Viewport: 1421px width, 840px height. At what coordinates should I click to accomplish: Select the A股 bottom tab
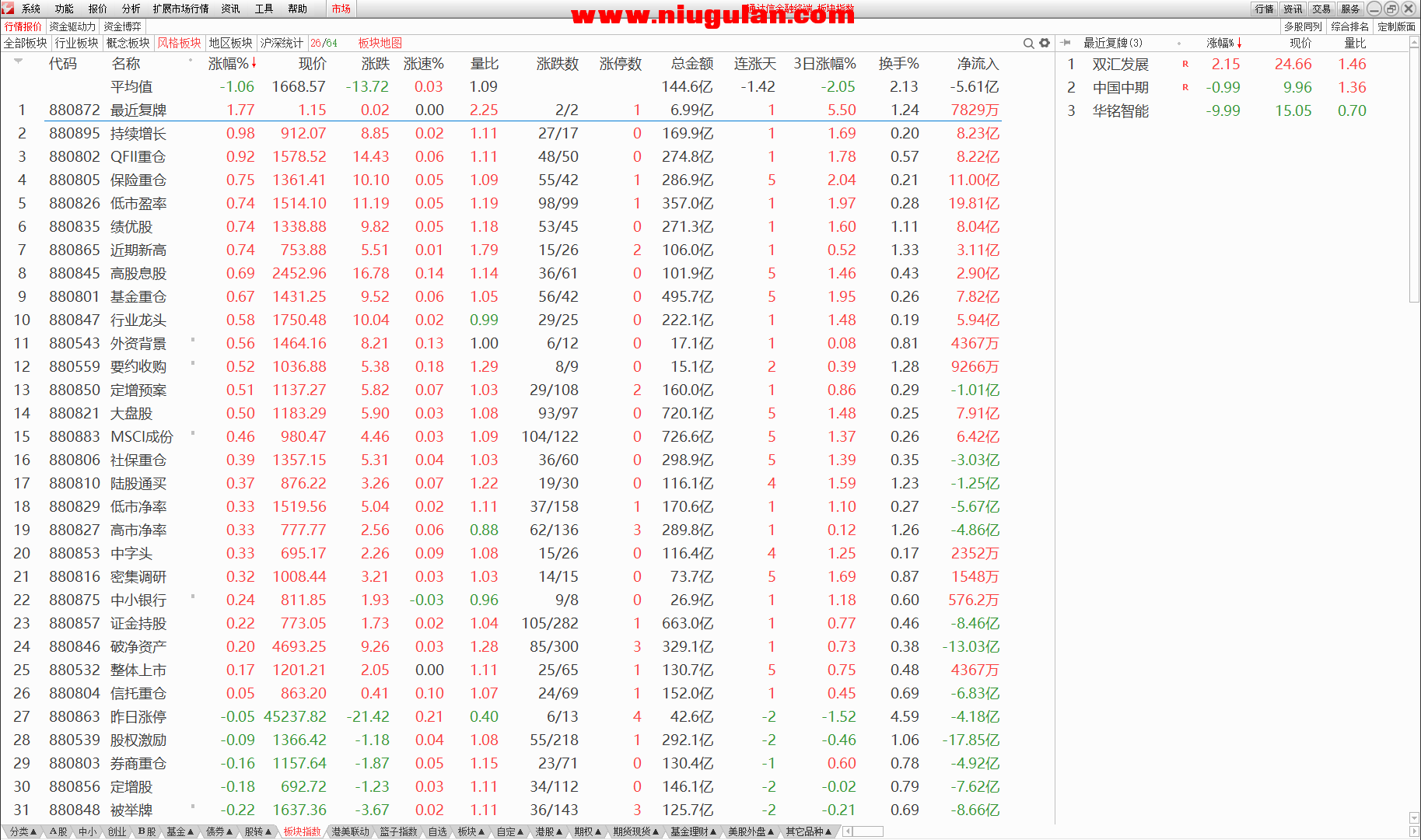click(x=58, y=831)
